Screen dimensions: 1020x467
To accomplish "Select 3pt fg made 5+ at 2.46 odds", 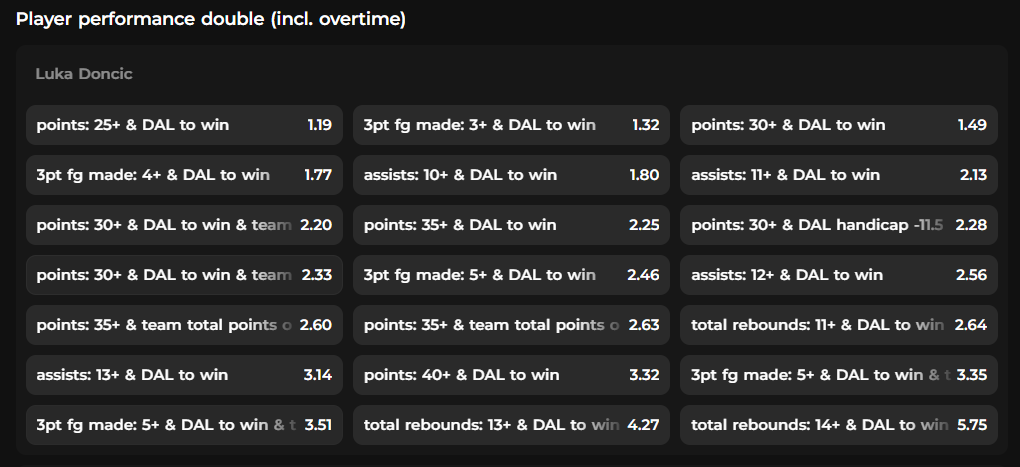I will [511, 275].
